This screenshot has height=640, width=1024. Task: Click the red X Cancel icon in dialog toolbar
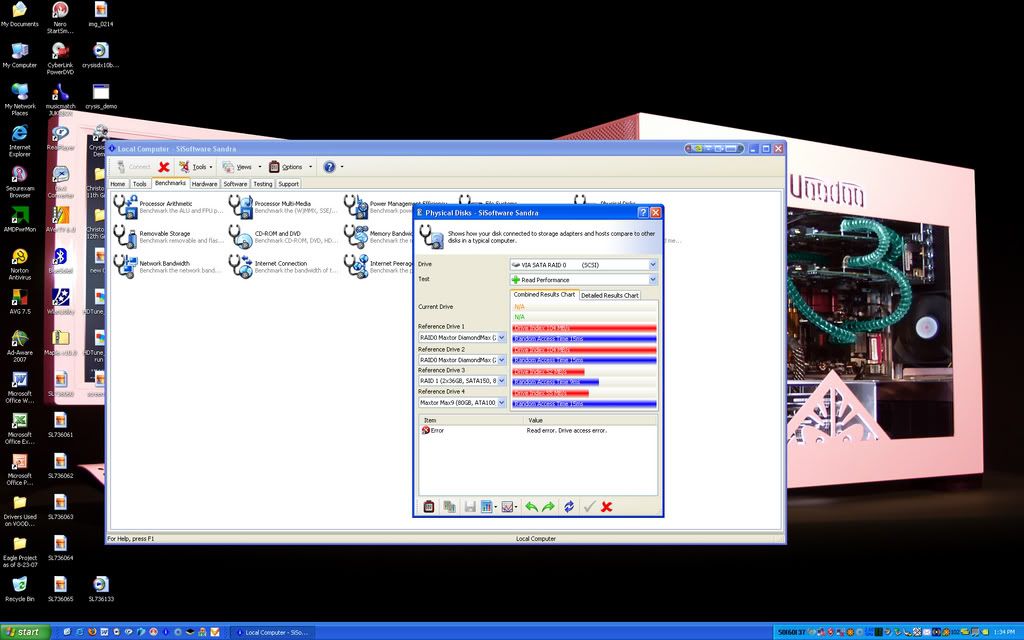(607, 507)
